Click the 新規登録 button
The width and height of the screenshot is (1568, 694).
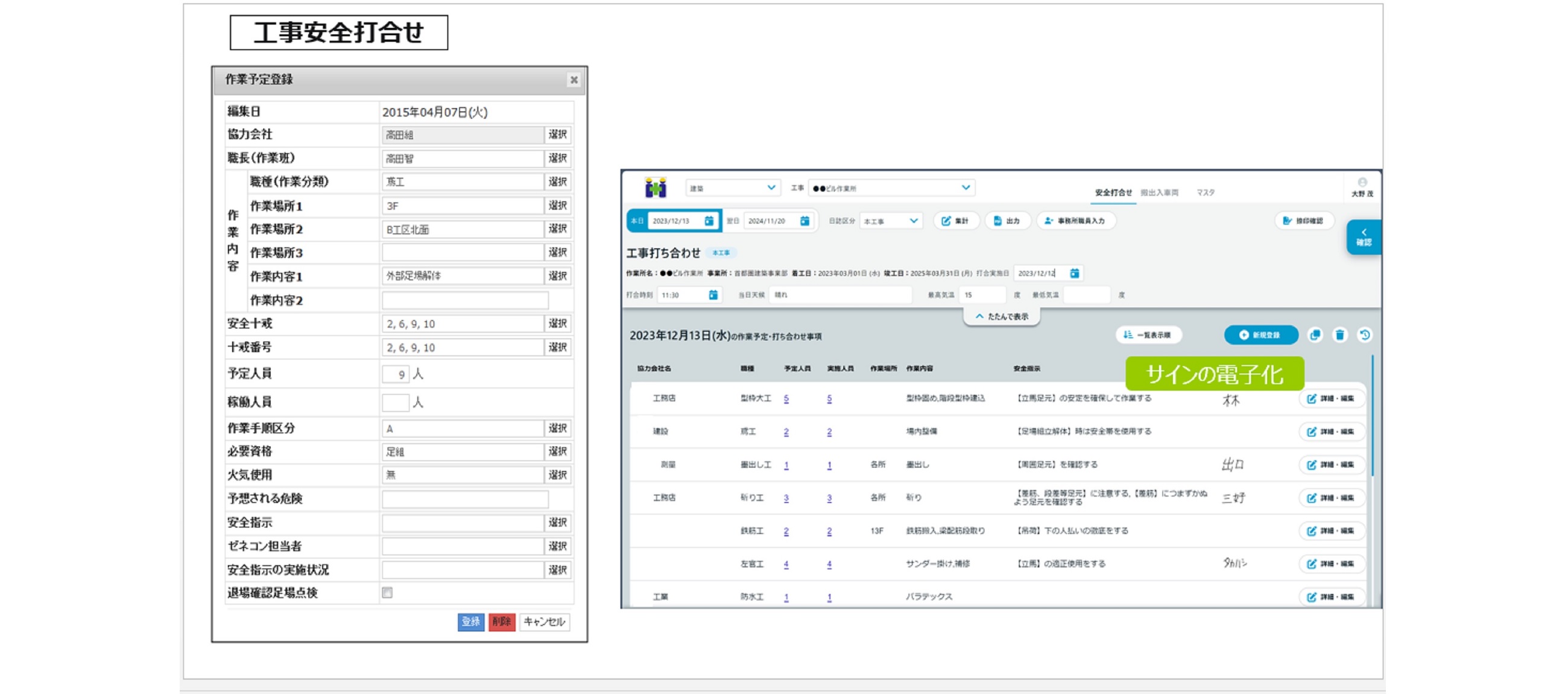pyautogui.click(x=1260, y=335)
